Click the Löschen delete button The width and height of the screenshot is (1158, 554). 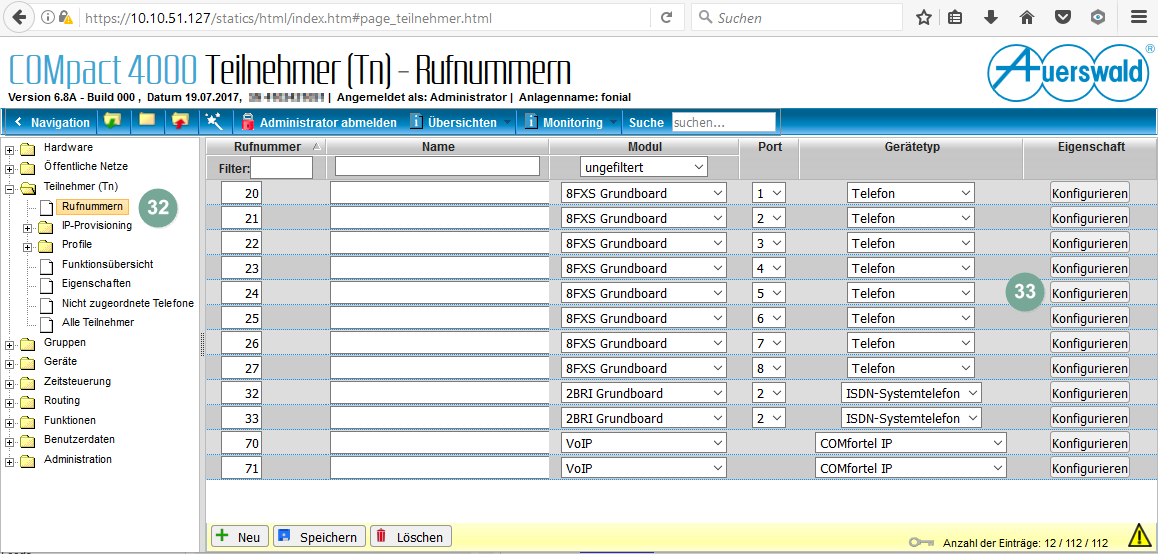(411, 537)
